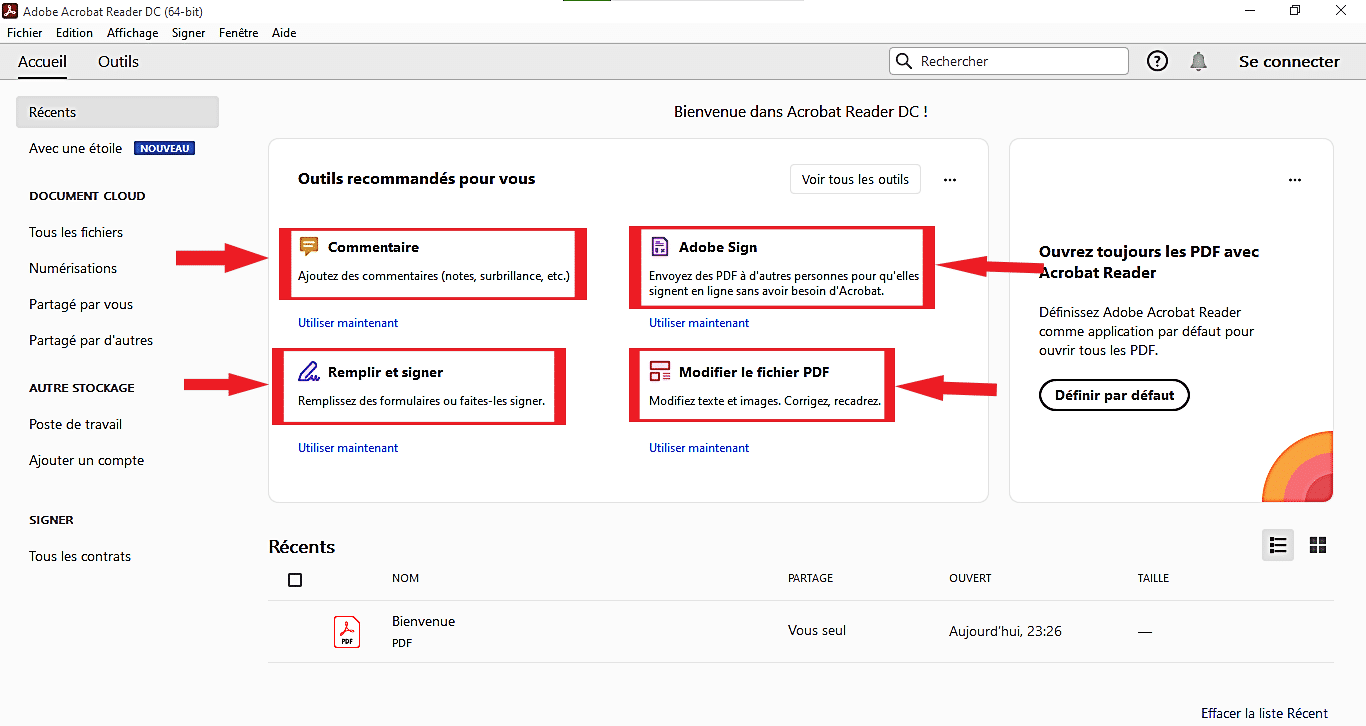Open the notifications bell icon
Image resolution: width=1366 pixels, height=726 pixels.
tap(1198, 61)
